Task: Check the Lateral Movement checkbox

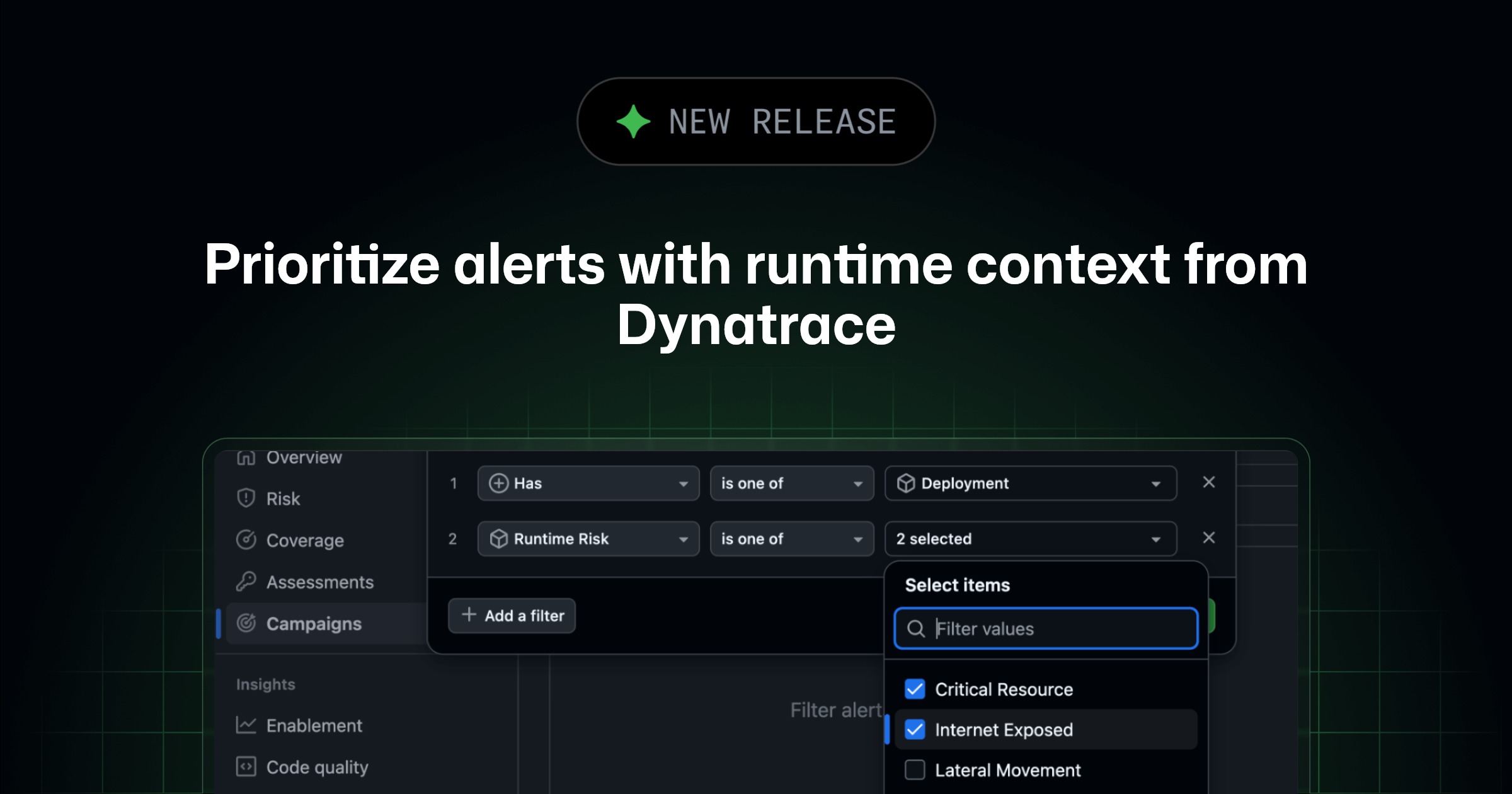Action: point(915,769)
